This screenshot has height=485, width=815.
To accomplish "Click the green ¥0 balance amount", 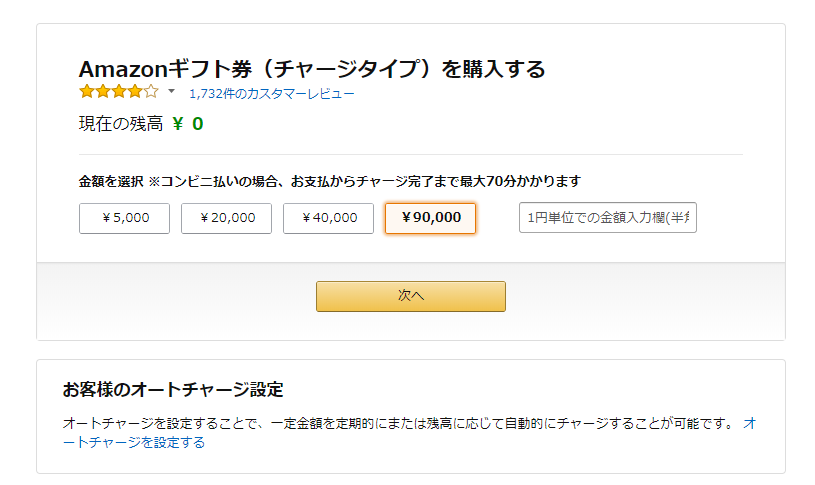I will pyautogui.click(x=188, y=124).
